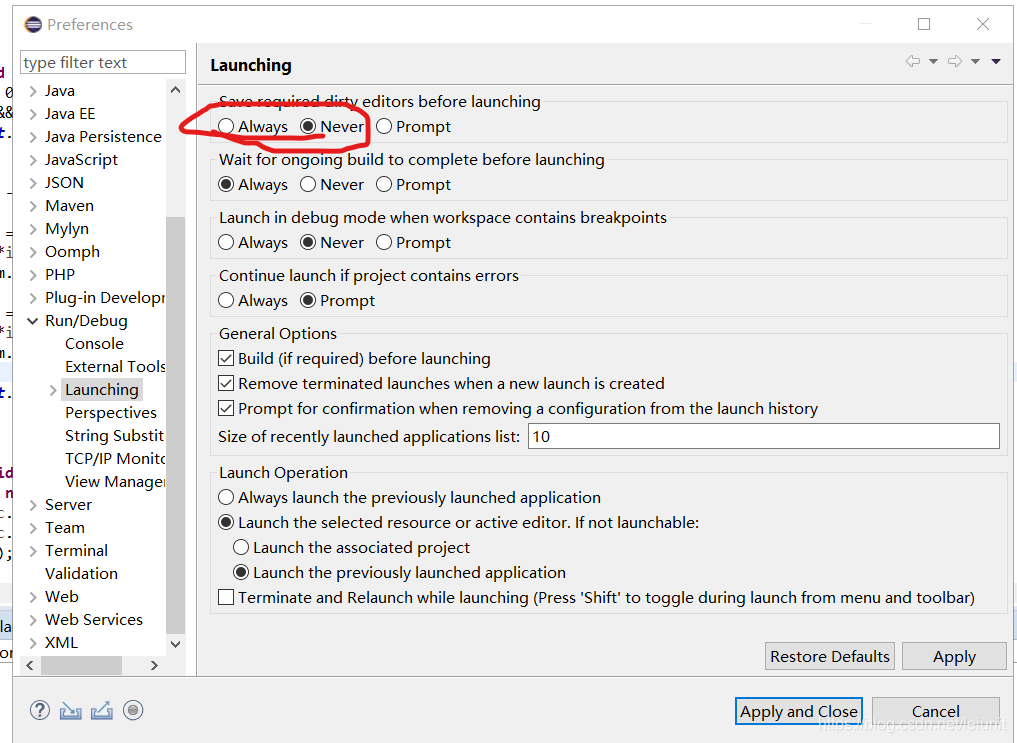This screenshot has width=1017, height=743.
Task: Click the tree scroll up arrow
Action: 175,90
